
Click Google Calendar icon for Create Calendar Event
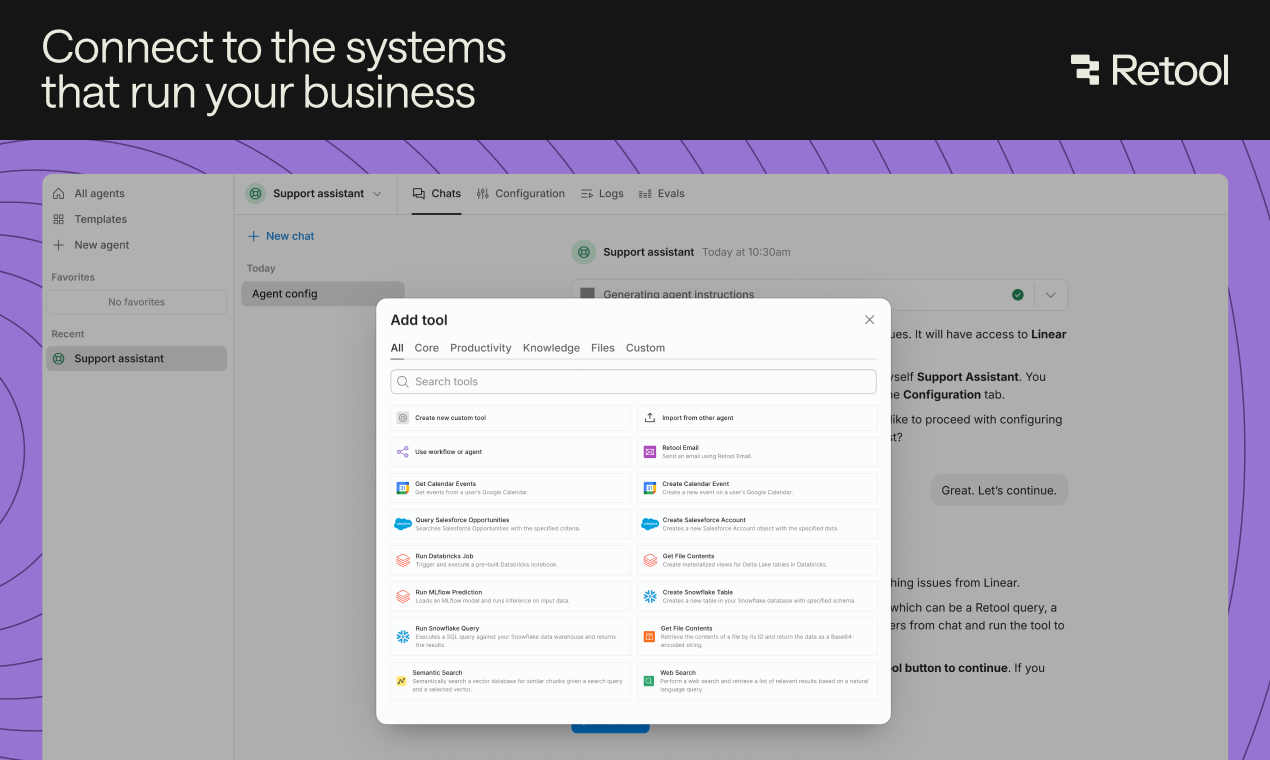tap(650, 488)
